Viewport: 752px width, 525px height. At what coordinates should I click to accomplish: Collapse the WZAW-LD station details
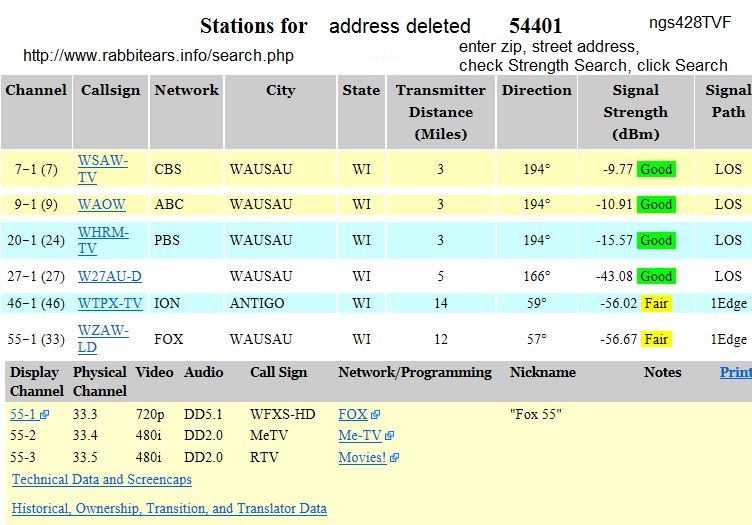pos(101,339)
